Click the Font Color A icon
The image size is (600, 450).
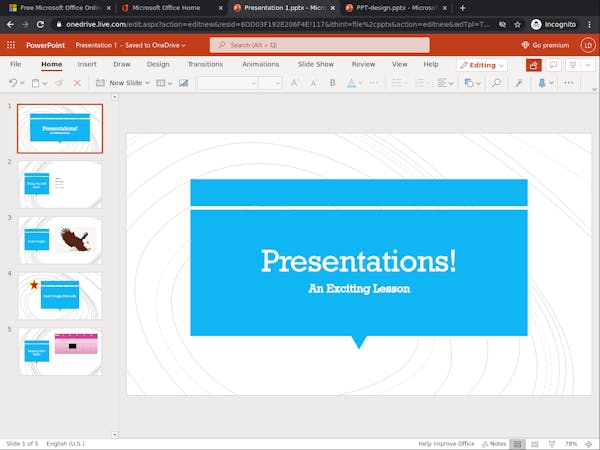point(351,83)
